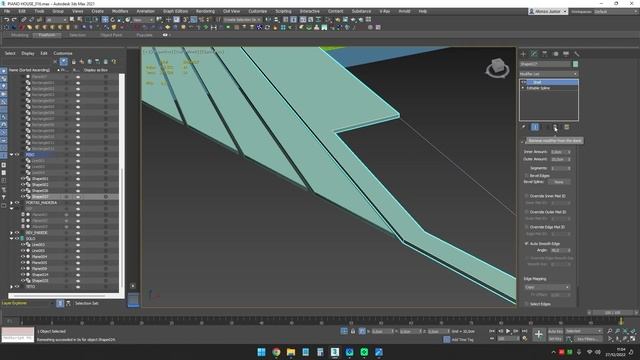640x360 pixels.
Task: Click the Undo icon in main toolbar
Action: (7, 20)
